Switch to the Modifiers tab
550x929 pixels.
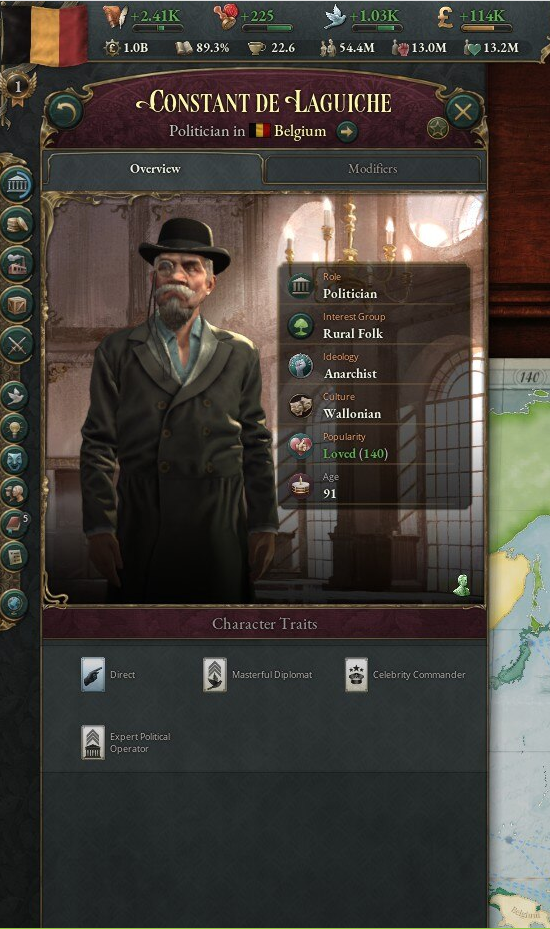click(x=373, y=169)
